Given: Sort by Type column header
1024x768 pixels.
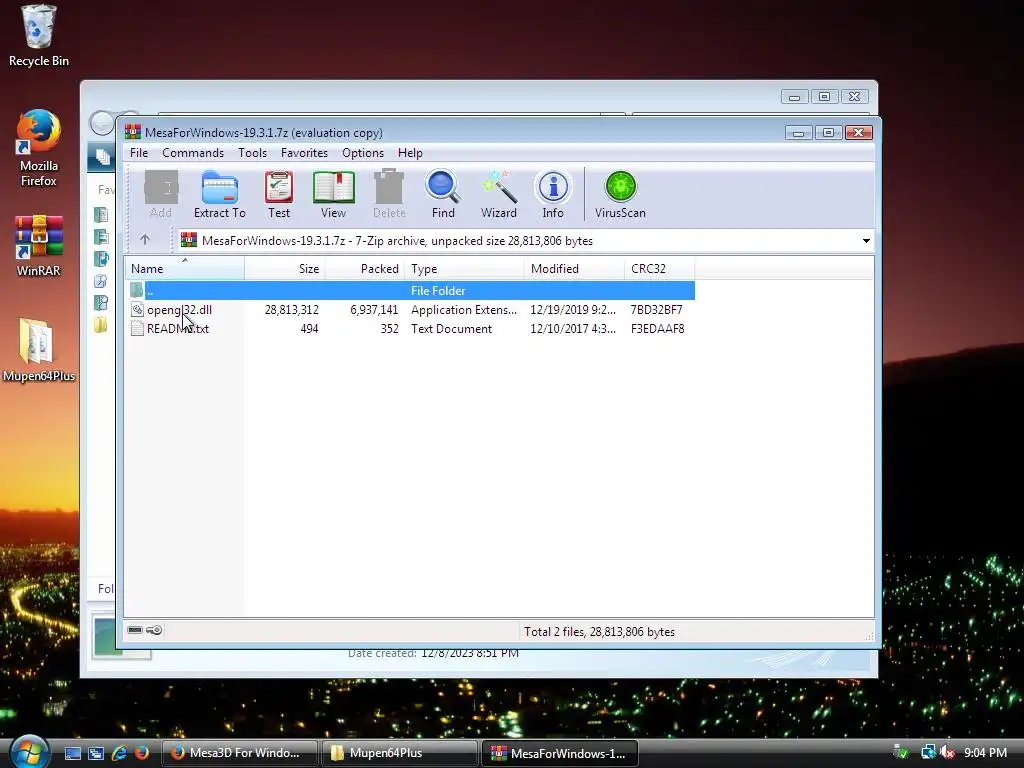Looking at the screenshot, I should click(464, 268).
